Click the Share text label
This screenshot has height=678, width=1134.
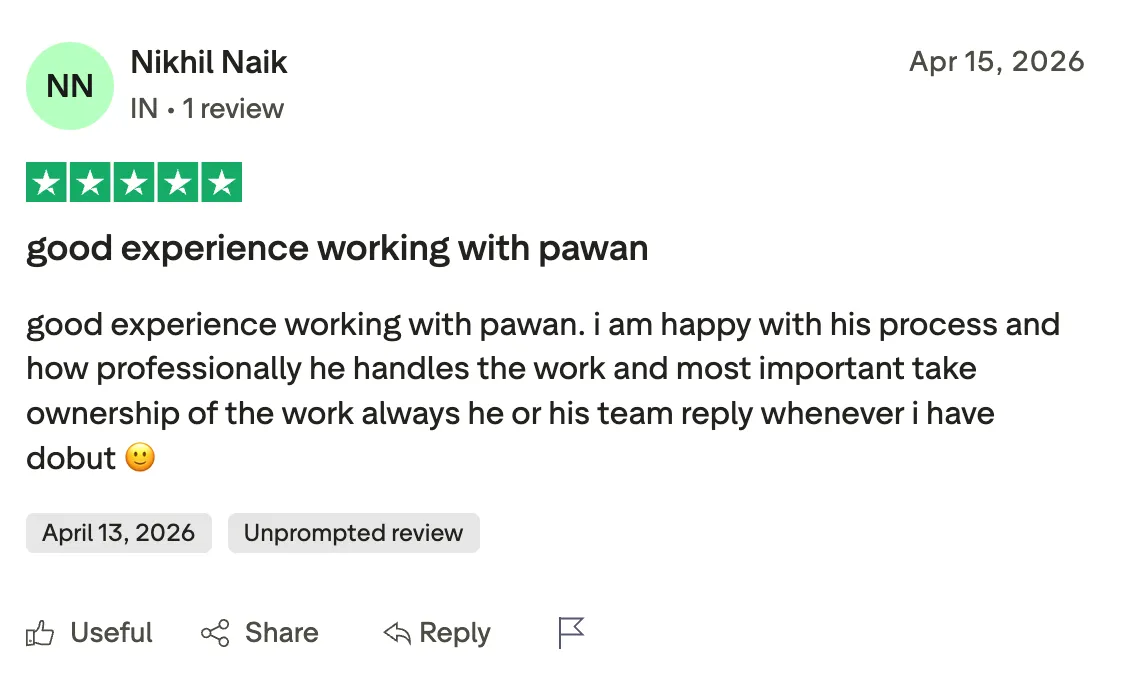coord(281,633)
